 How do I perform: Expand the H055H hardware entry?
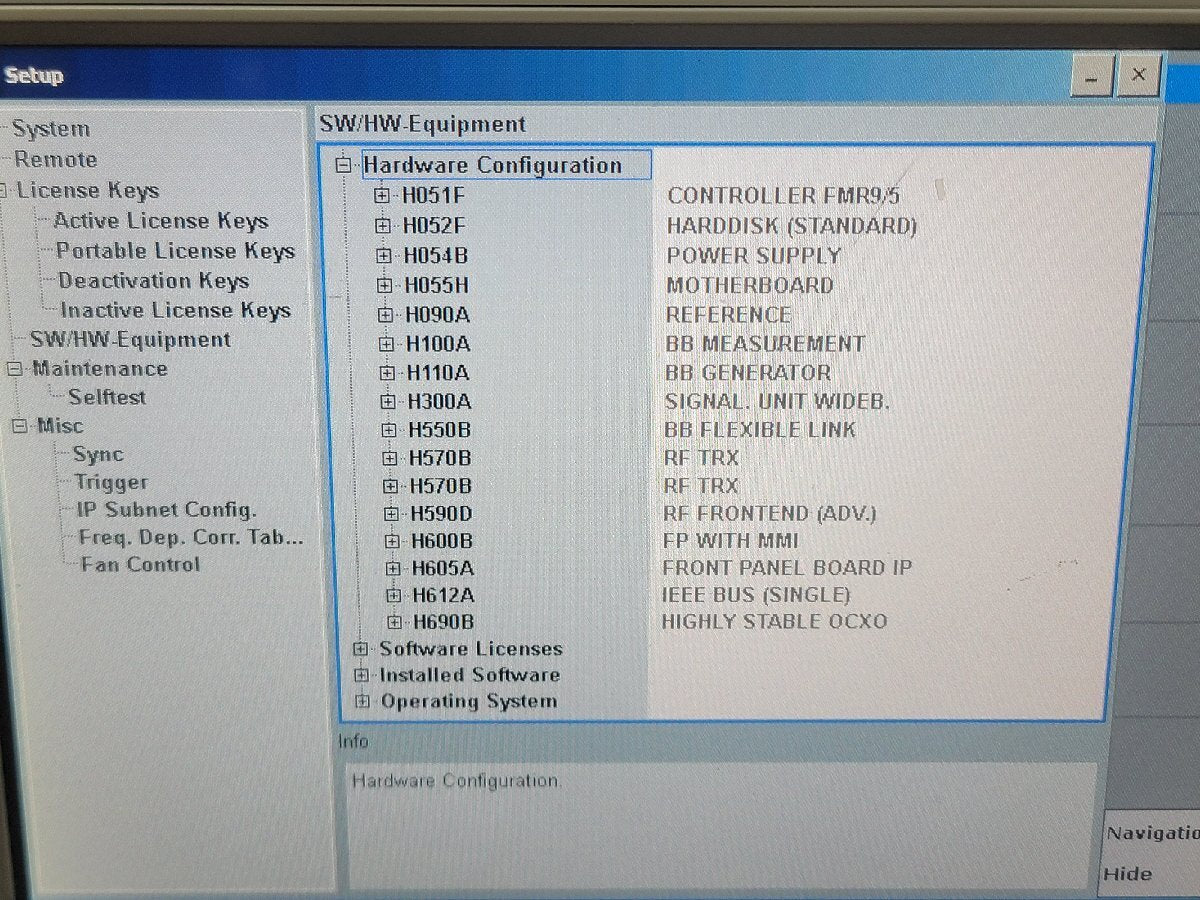[x=385, y=286]
